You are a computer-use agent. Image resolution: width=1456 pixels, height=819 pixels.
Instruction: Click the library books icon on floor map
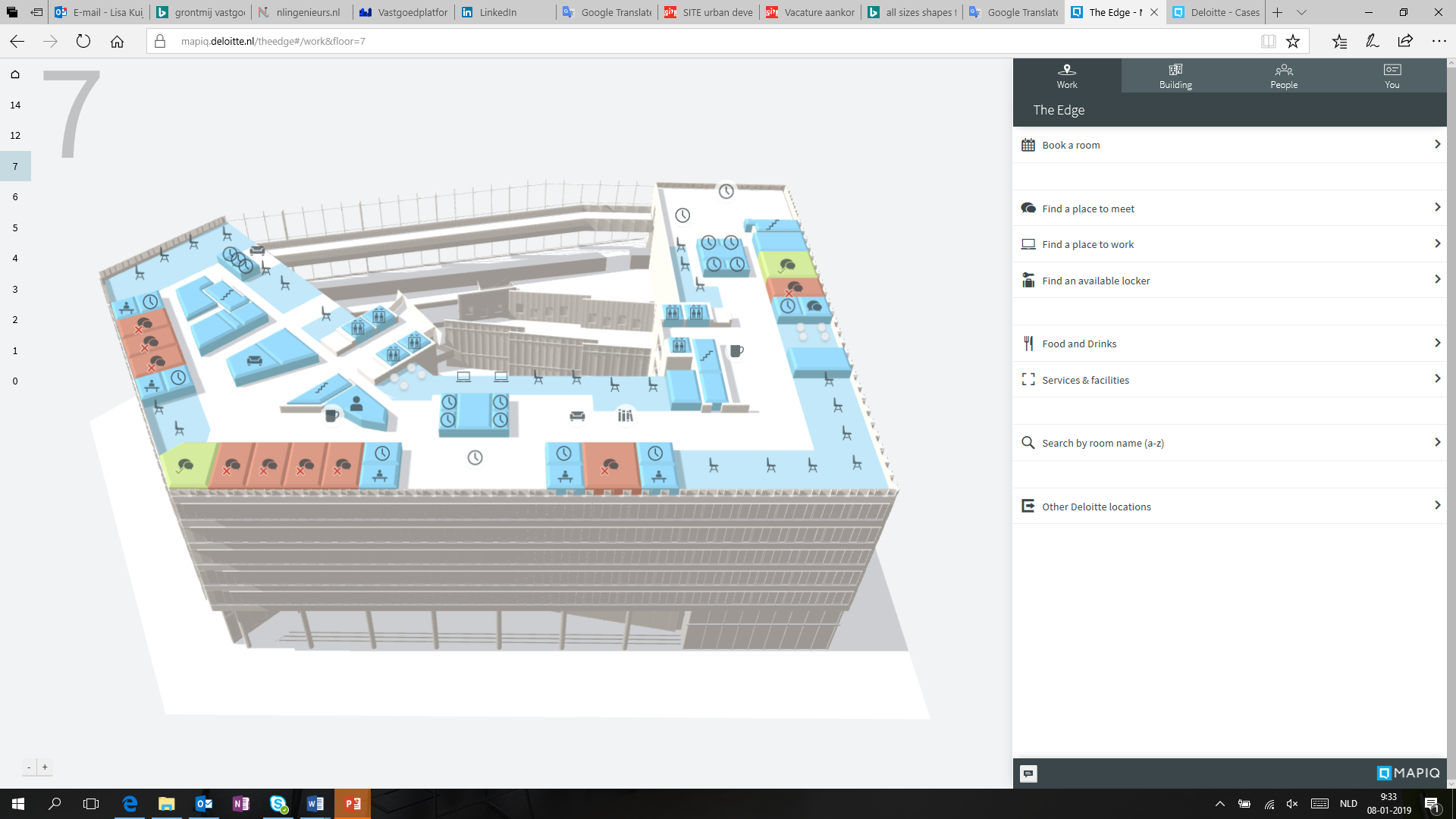coord(625,416)
